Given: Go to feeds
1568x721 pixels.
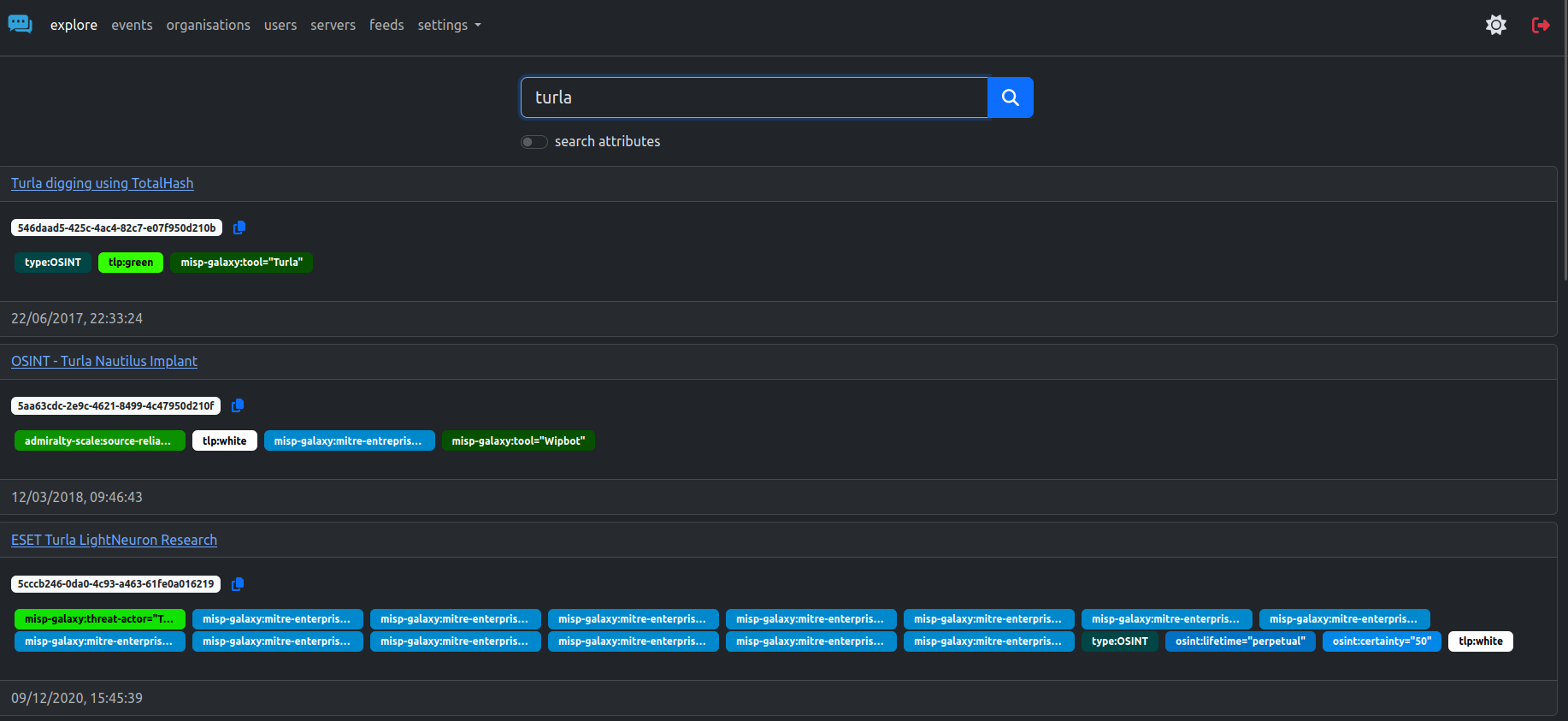Looking at the screenshot, I should click(386, 25).
